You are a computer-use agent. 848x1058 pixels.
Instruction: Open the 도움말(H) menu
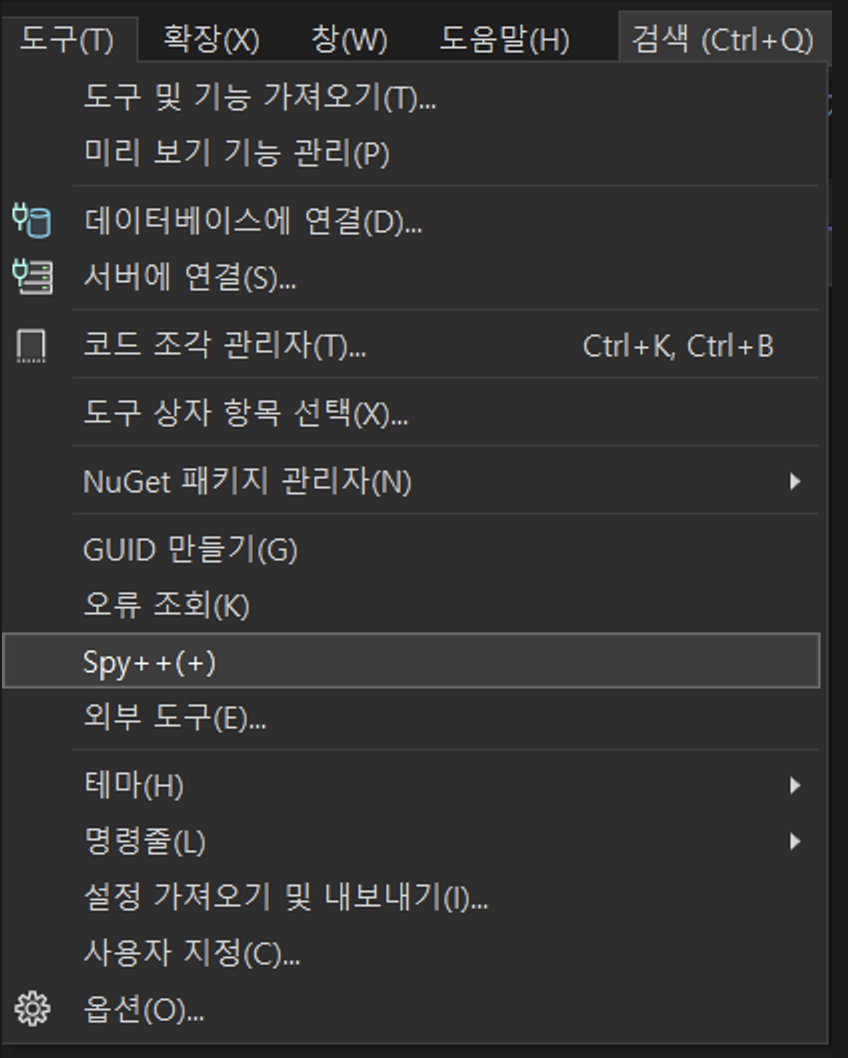tap(505, 39)
